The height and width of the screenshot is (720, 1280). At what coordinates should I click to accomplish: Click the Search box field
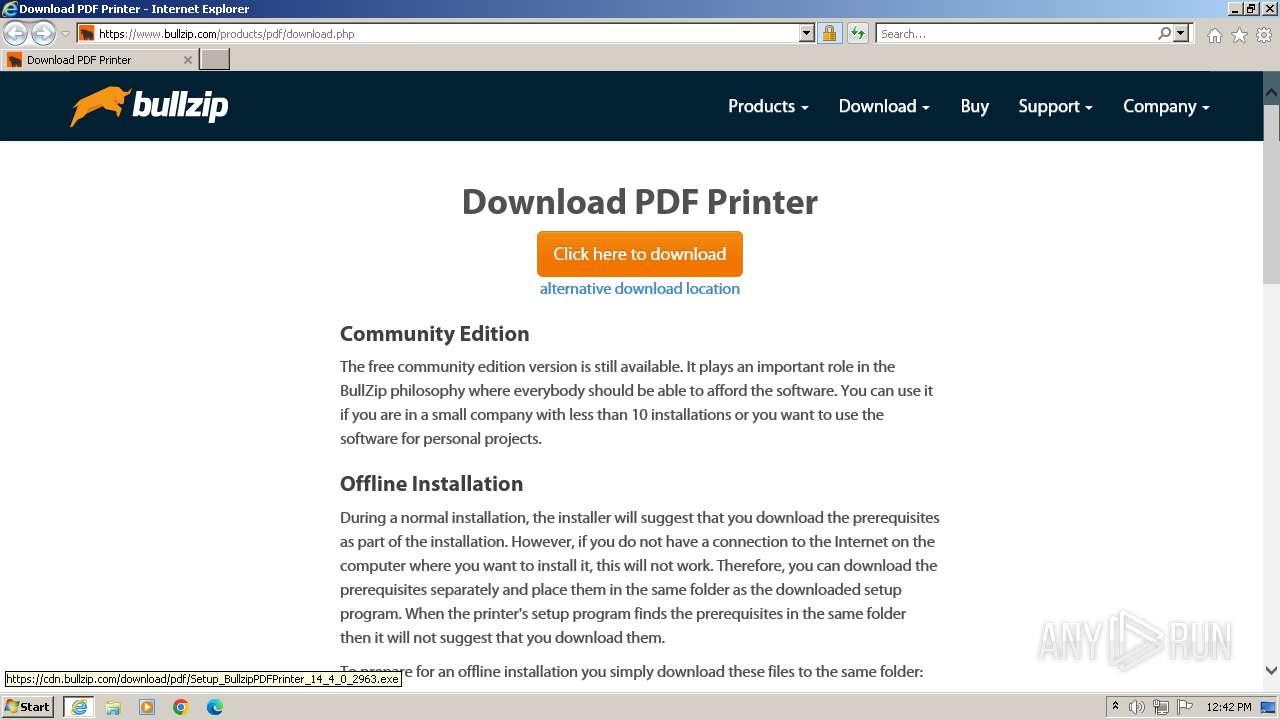pos(1015,33)
